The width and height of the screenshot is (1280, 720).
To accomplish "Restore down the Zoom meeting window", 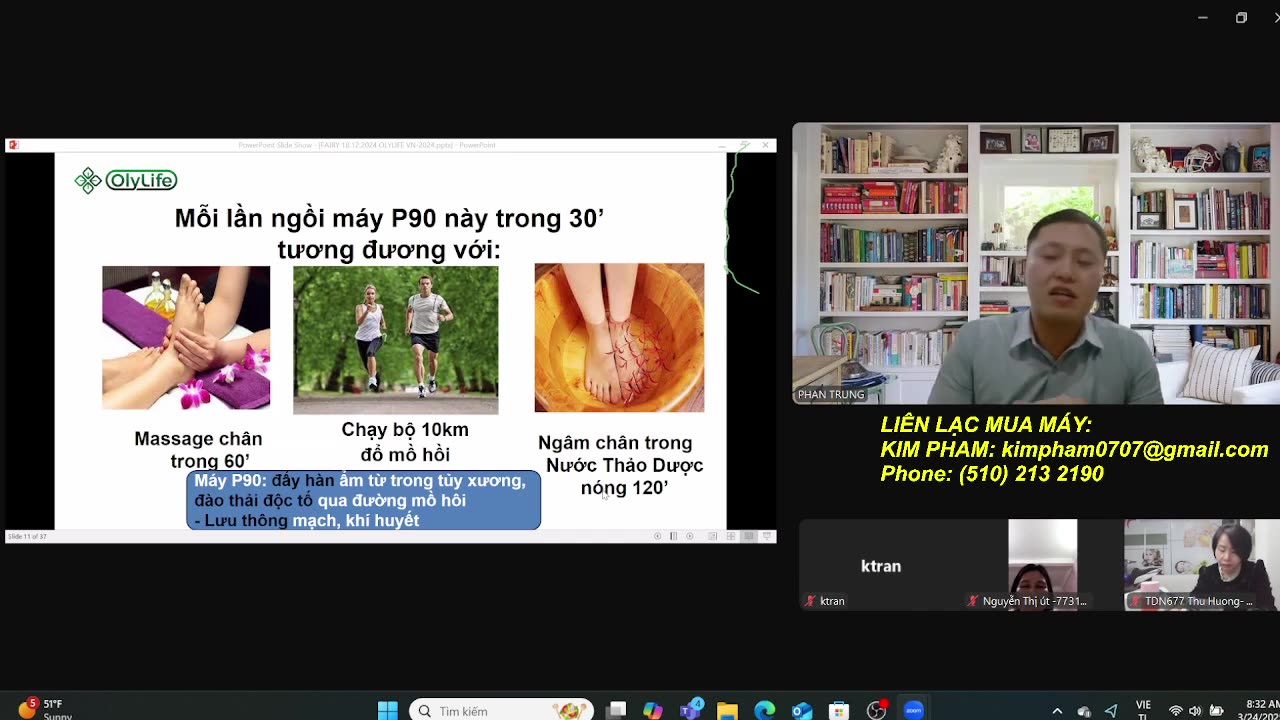I will pos(1241,18).
